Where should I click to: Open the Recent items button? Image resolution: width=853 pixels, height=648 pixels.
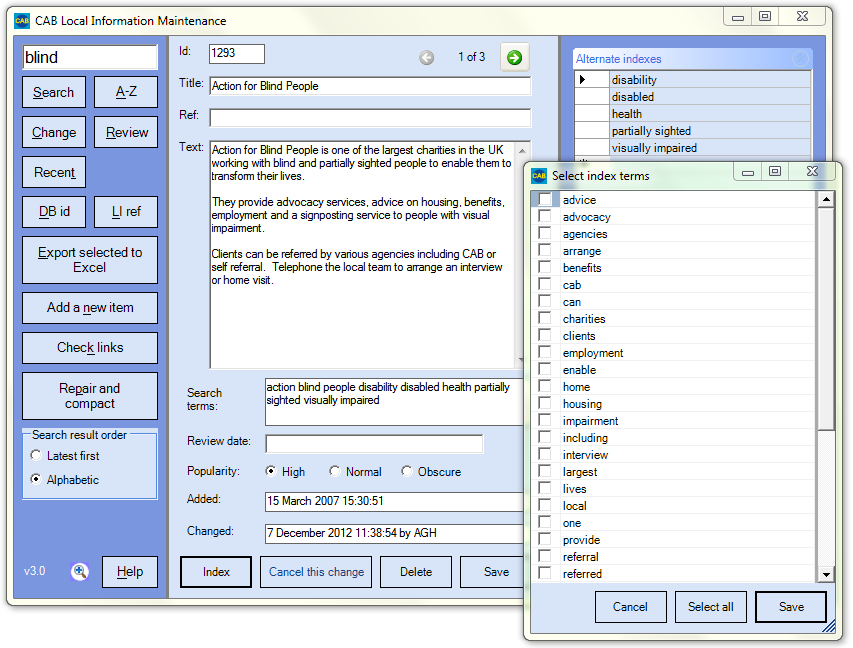(x=54, y=172)
